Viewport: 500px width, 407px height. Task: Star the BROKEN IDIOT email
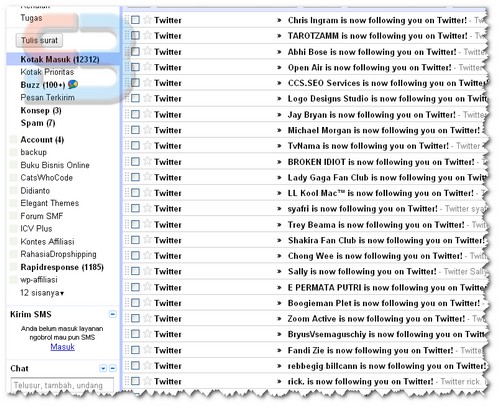click(x=147, y=161)
